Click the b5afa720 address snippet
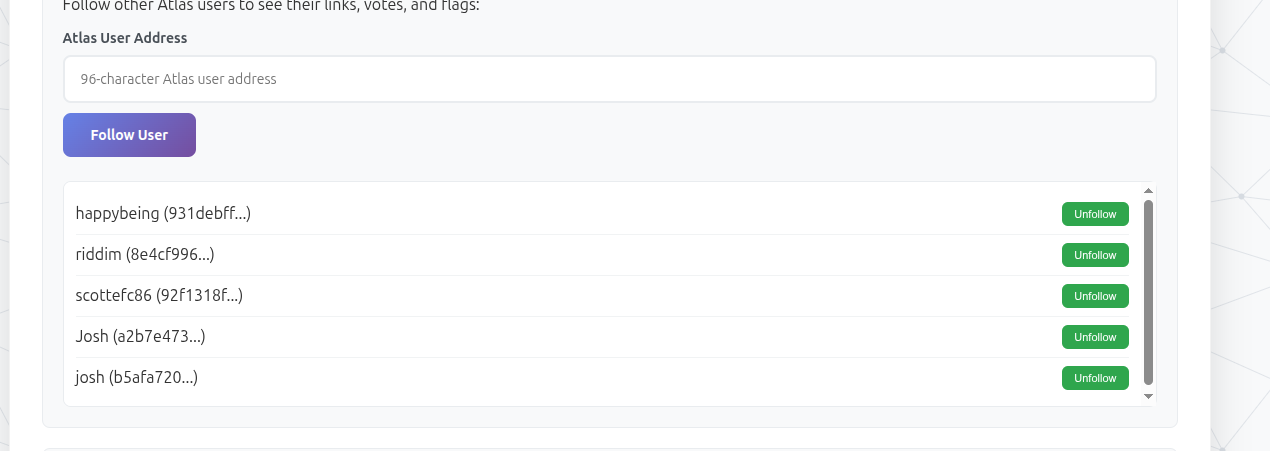The width and height of the screenshot is (1270, 451). pos(154,378)
